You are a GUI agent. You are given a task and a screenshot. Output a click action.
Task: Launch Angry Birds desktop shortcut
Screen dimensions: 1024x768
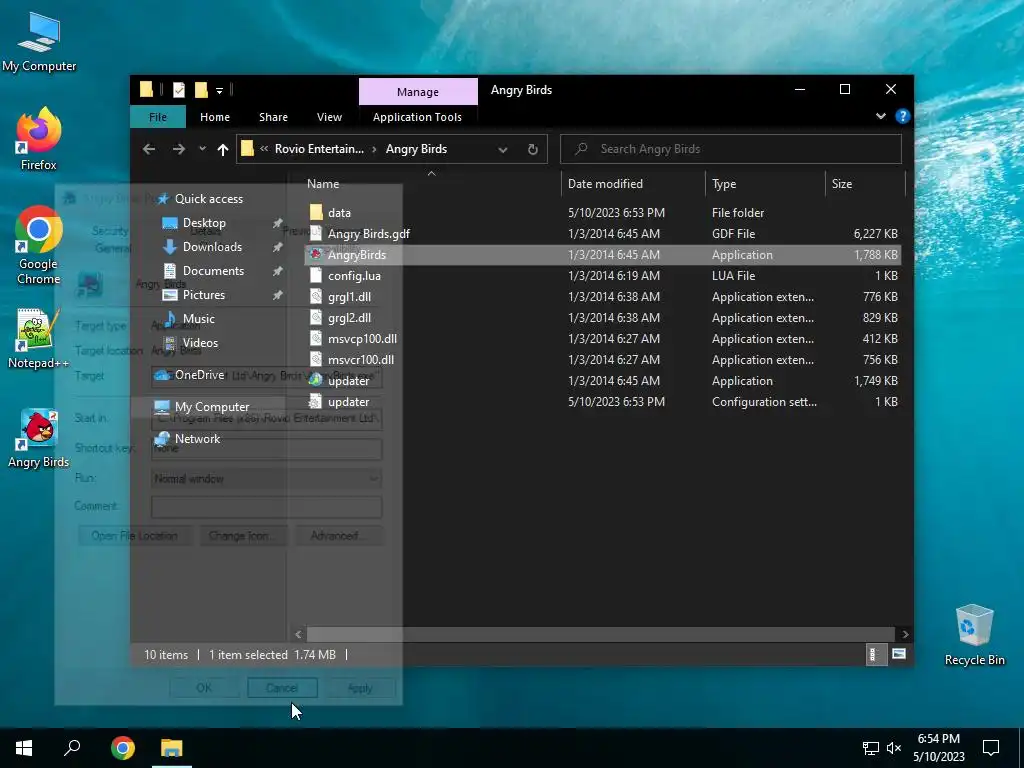point(39,439)
